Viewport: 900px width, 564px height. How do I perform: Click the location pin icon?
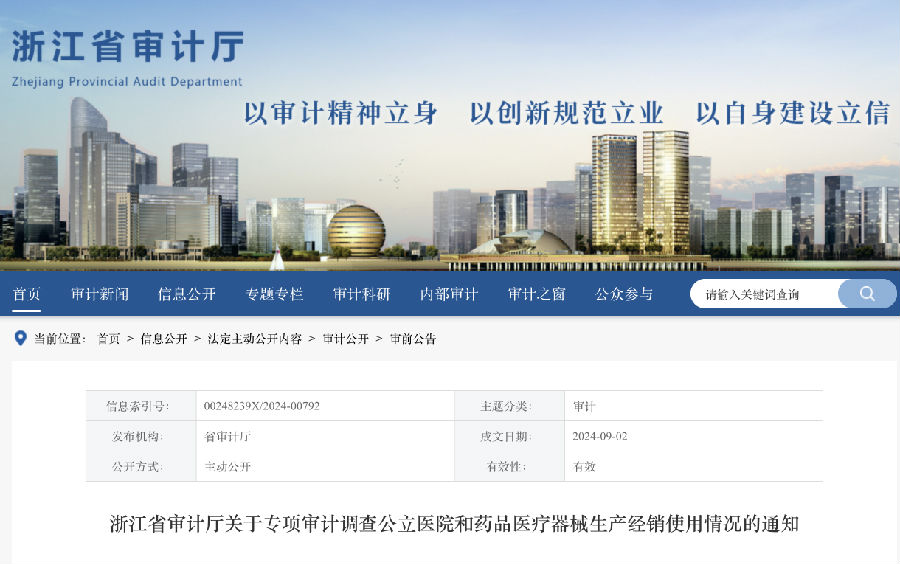[x=20, y=339]
